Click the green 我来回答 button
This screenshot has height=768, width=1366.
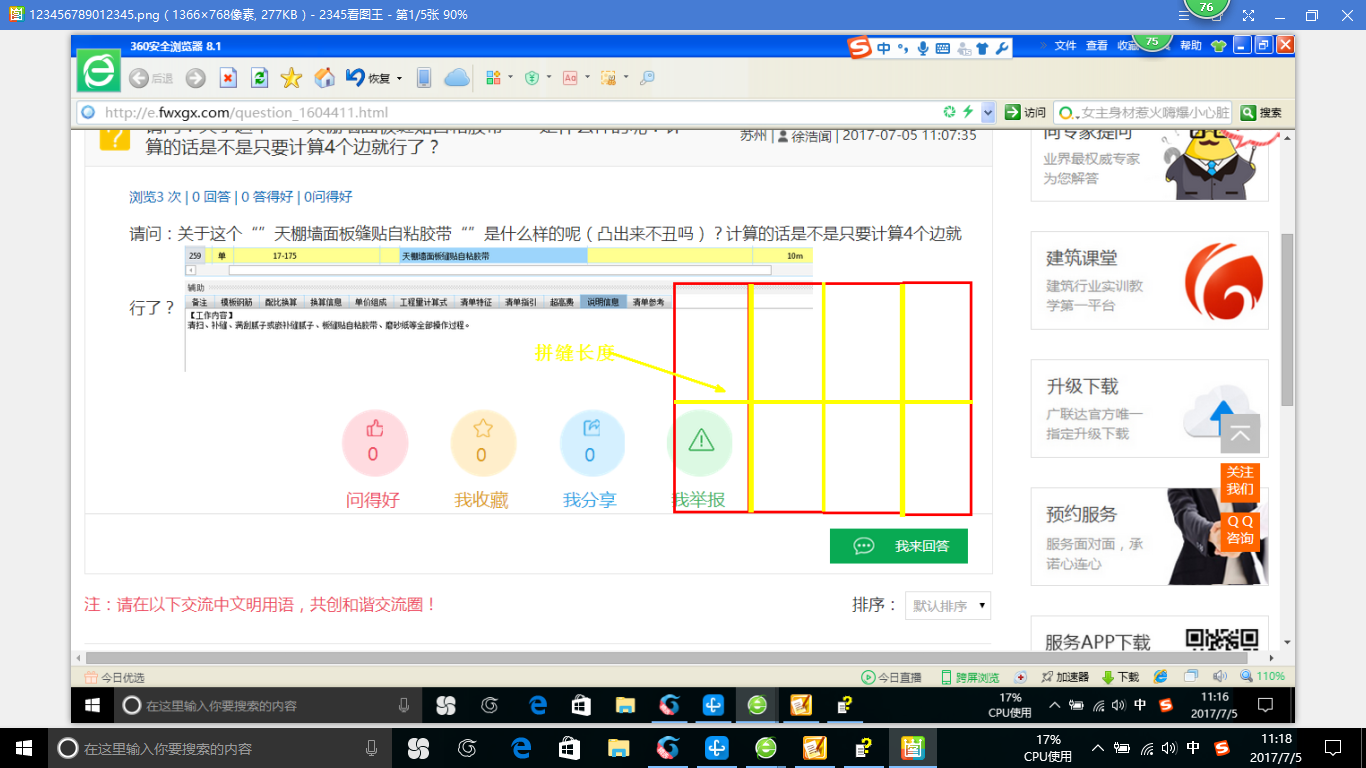tap(899, 546)
